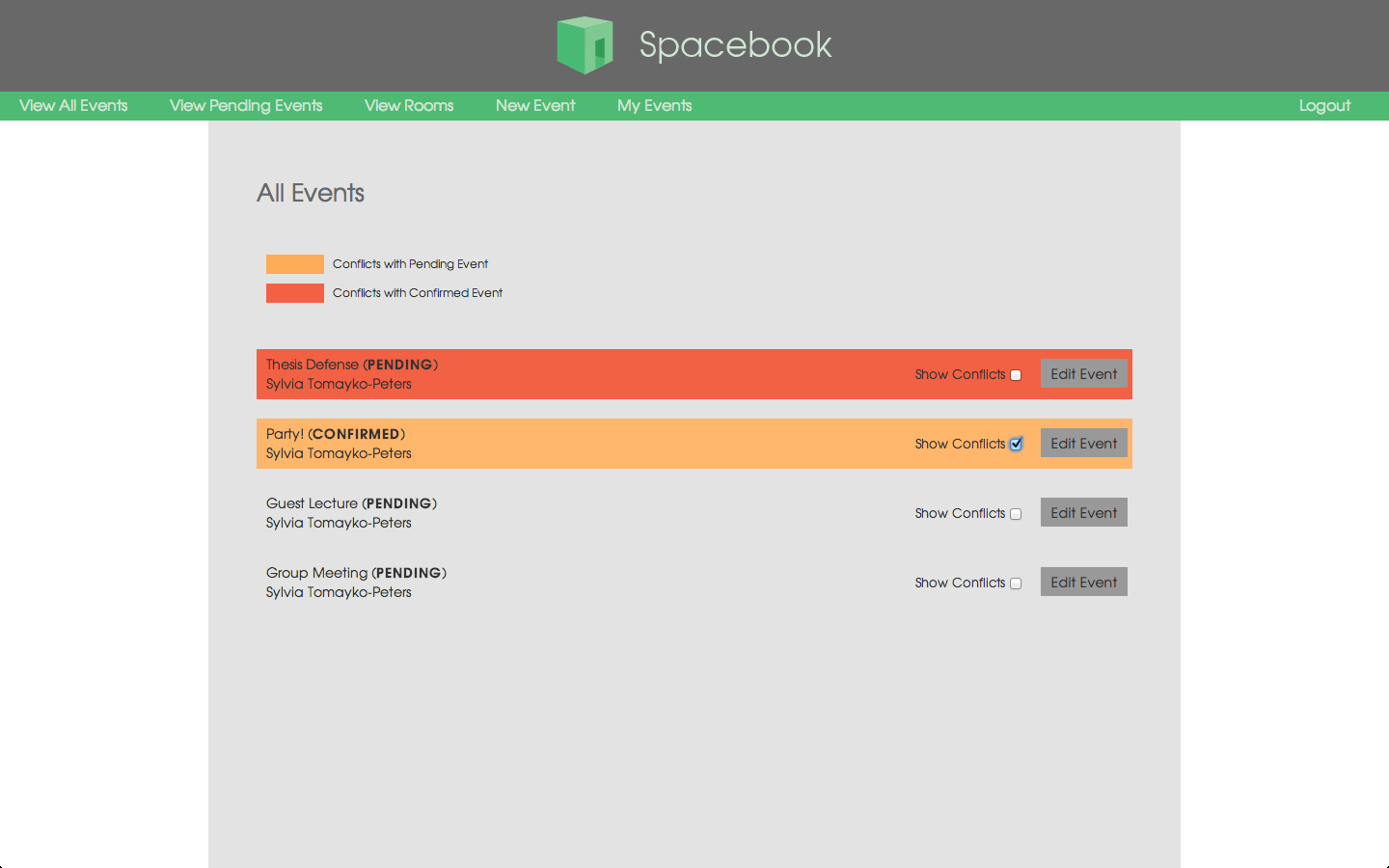Tick Show Conflicts for Guest Lecture
The width and height of the screenshot is (1389, 868).
pos(1016,514)
